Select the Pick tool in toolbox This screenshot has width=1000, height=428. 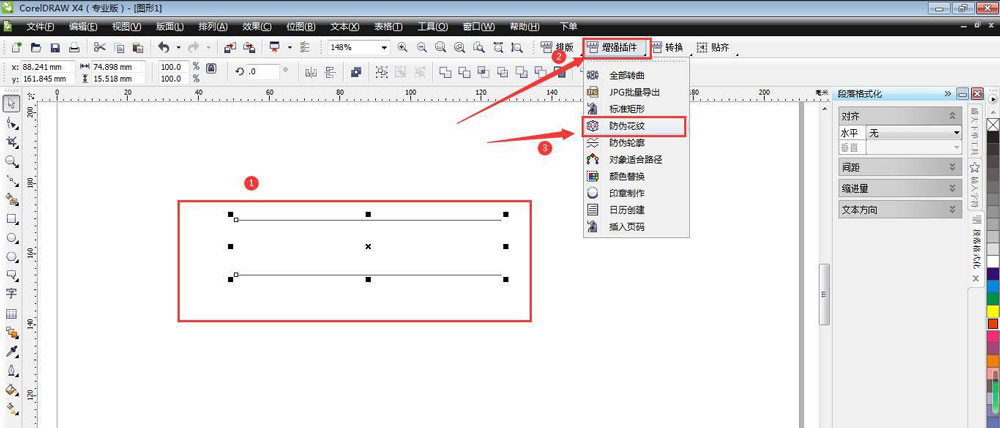(11, 103)
